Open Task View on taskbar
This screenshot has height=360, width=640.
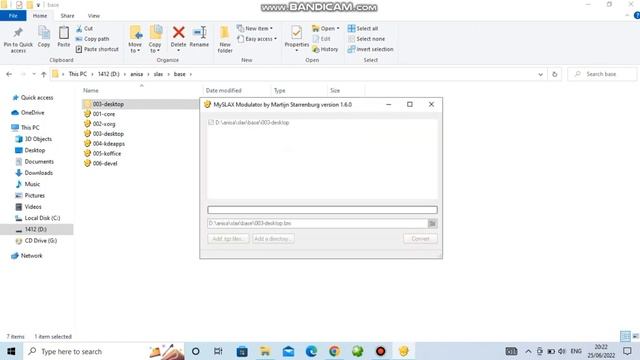pos(218,351)
